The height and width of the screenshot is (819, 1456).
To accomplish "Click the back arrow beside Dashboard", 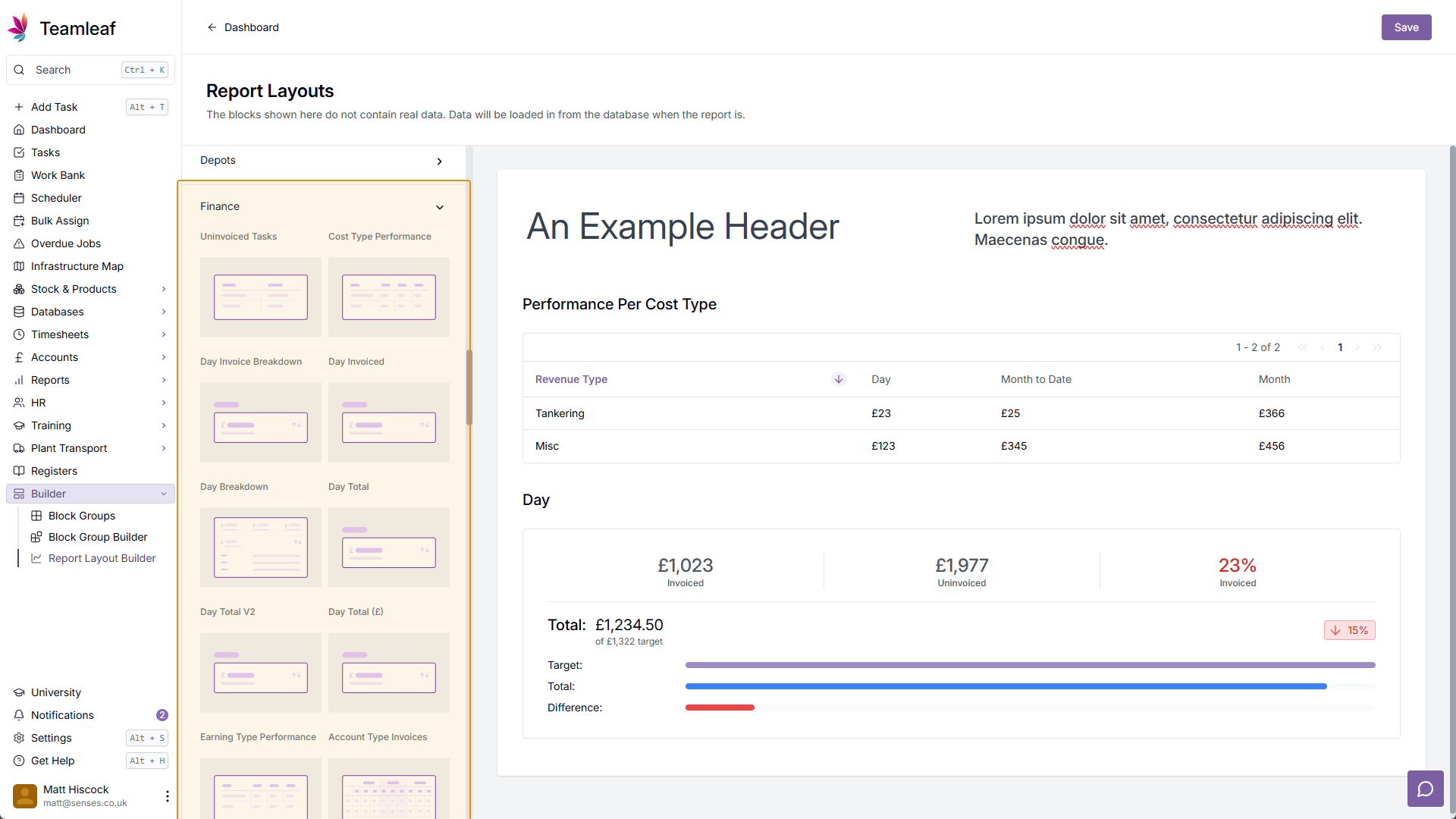I will pyautogui.click(x=212, y=27).
